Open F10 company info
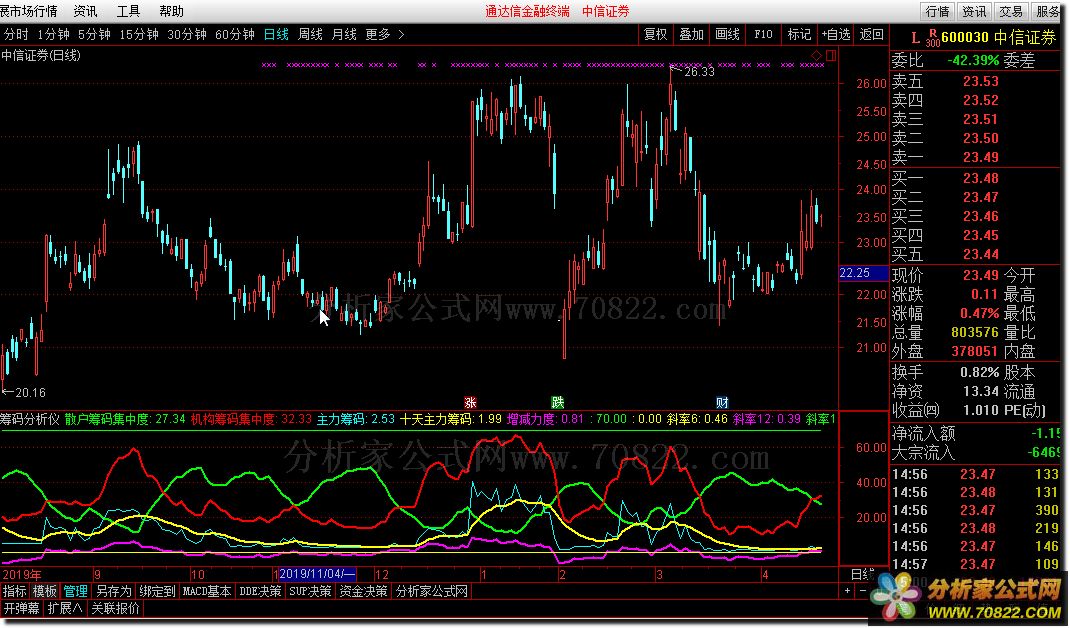 click(763, 34)
